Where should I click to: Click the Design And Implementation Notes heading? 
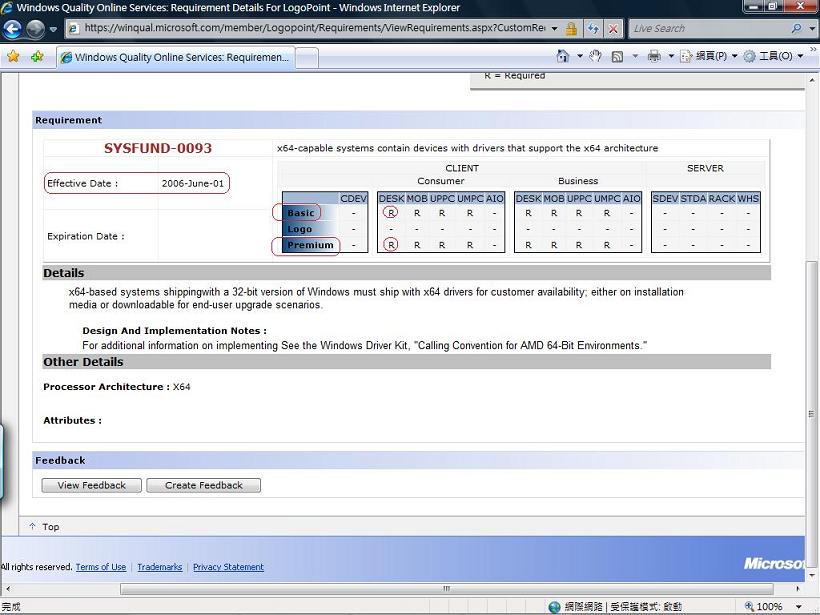click(174, 331)
